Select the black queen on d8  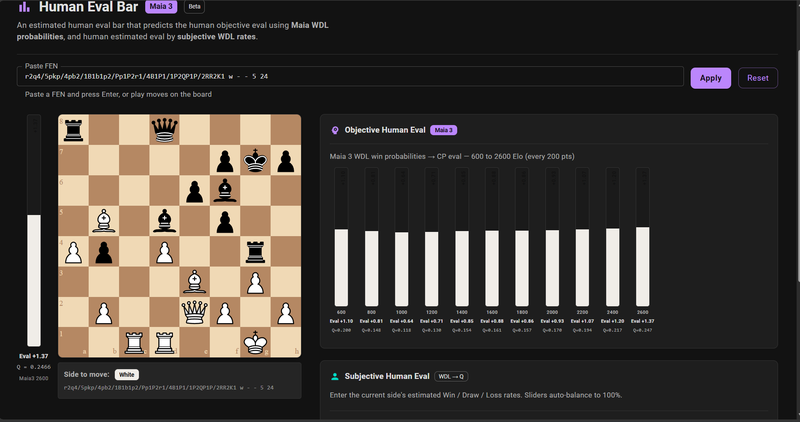[x=163, y=128]
